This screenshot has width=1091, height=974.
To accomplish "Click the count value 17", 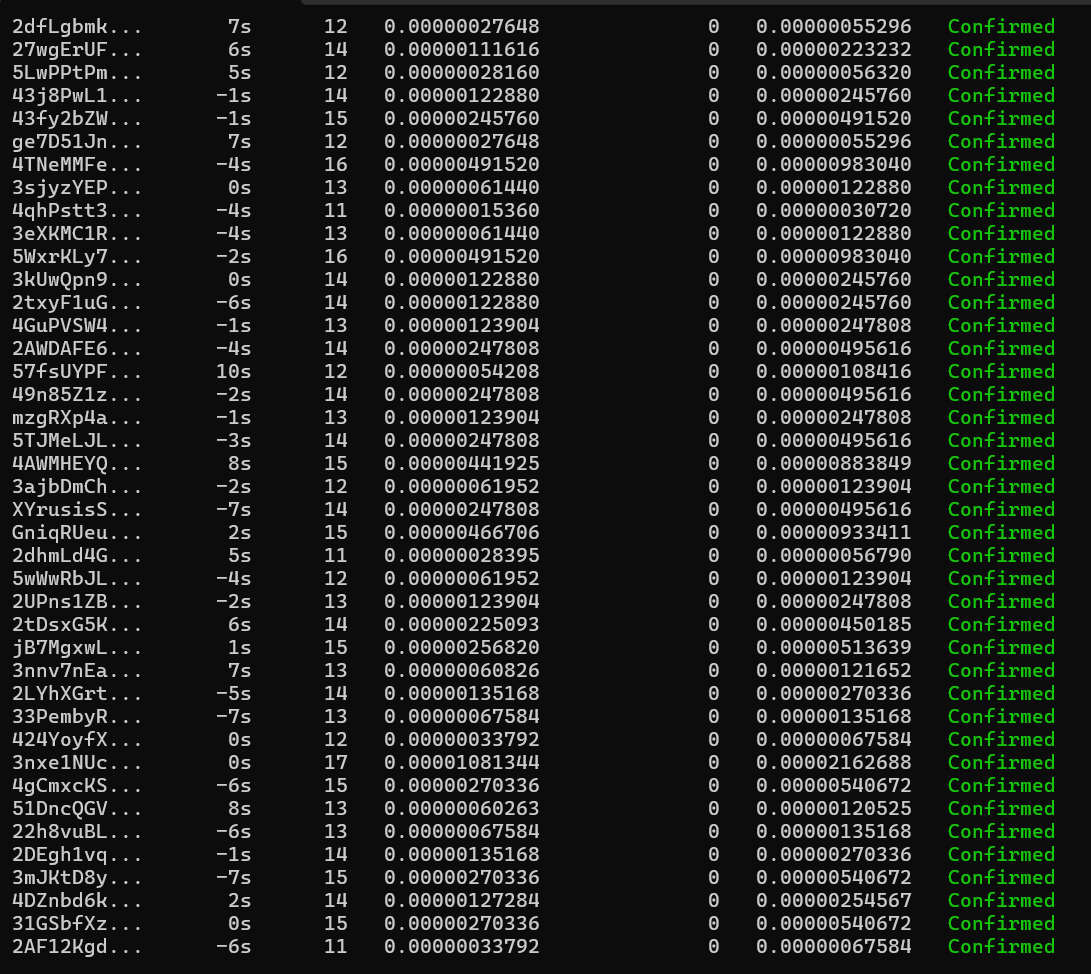I will (x=335, y=762).
